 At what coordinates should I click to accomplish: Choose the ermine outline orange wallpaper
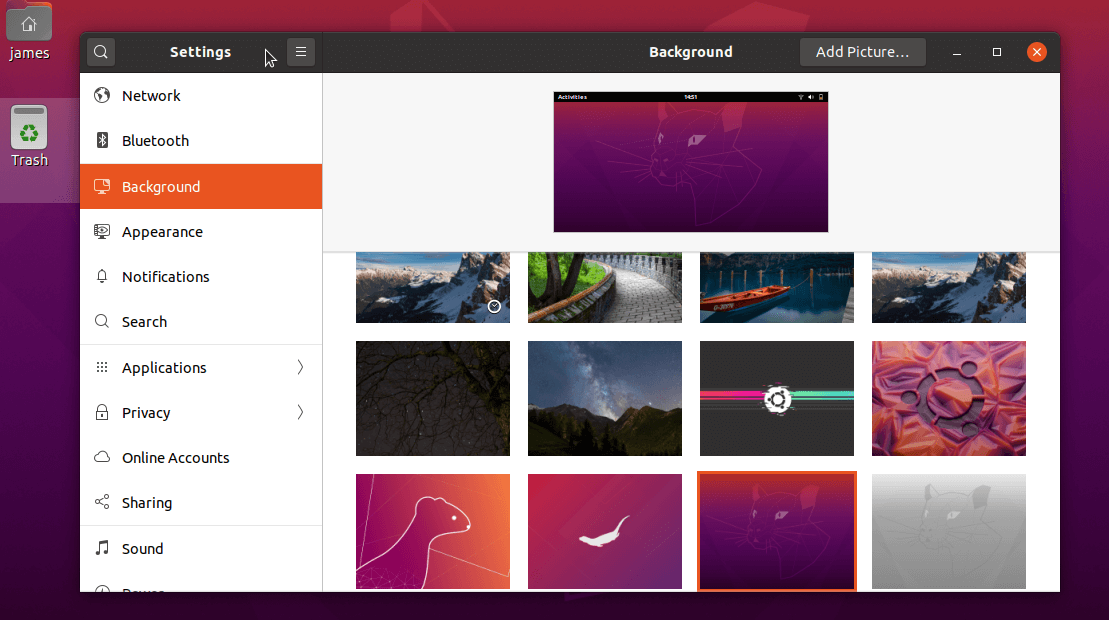(x=432, y=531)
